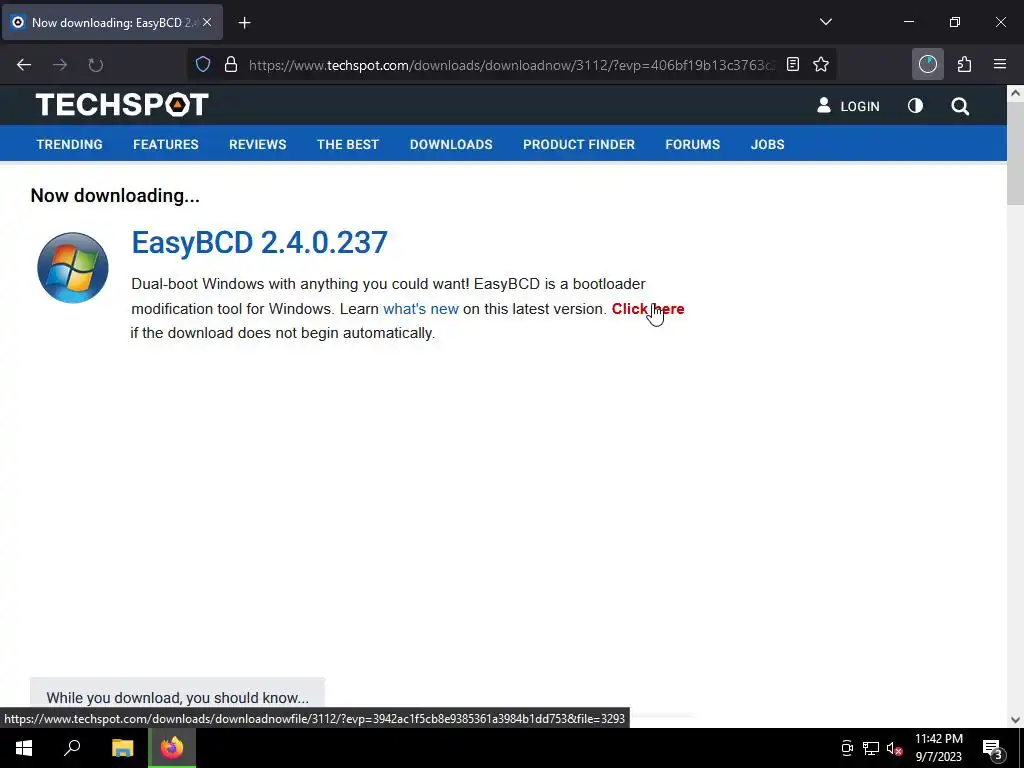
Task: Open the FORUMS menu
Action: pos(692,144)
